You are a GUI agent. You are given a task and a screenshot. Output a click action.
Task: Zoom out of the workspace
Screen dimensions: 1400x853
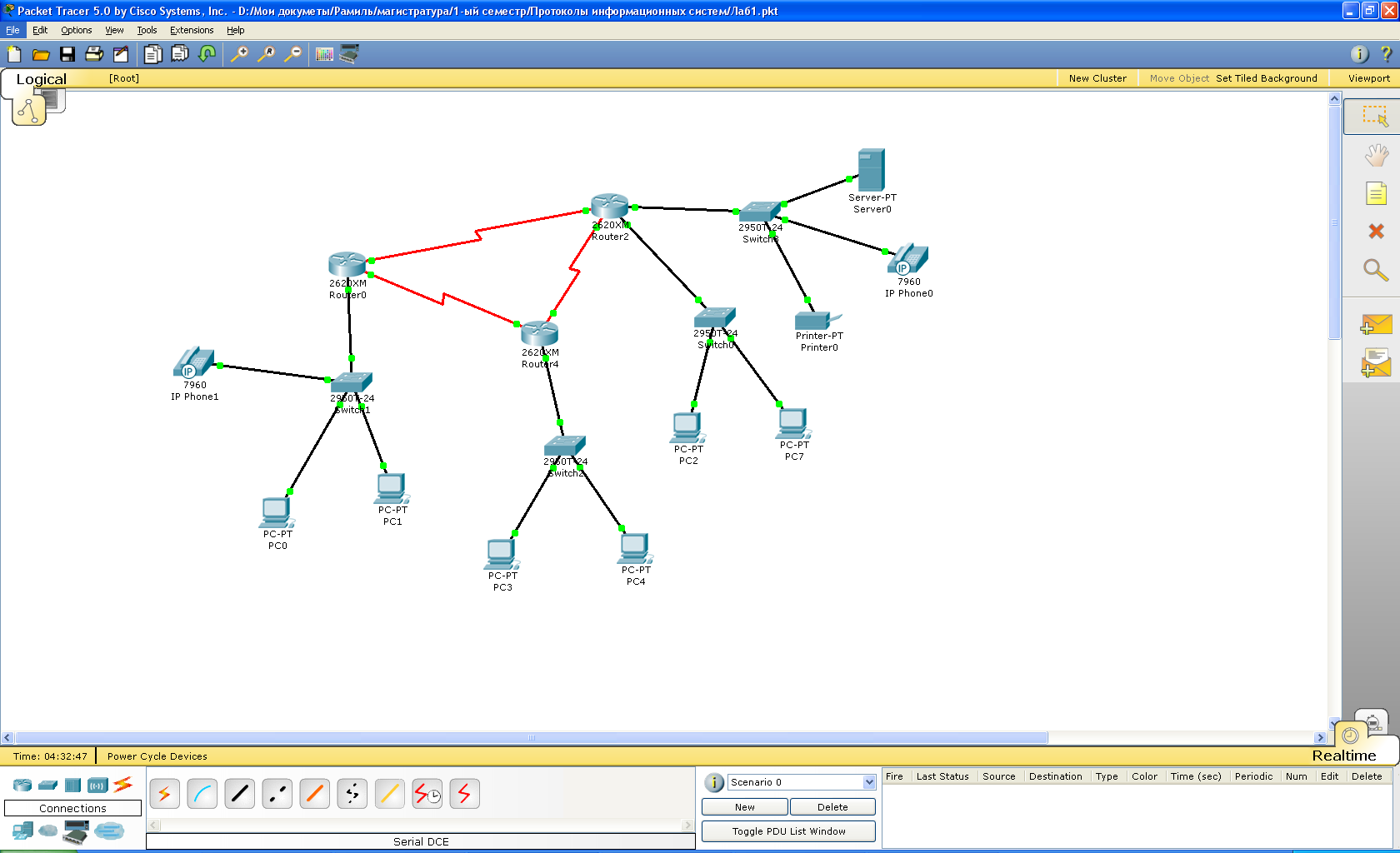292,54
